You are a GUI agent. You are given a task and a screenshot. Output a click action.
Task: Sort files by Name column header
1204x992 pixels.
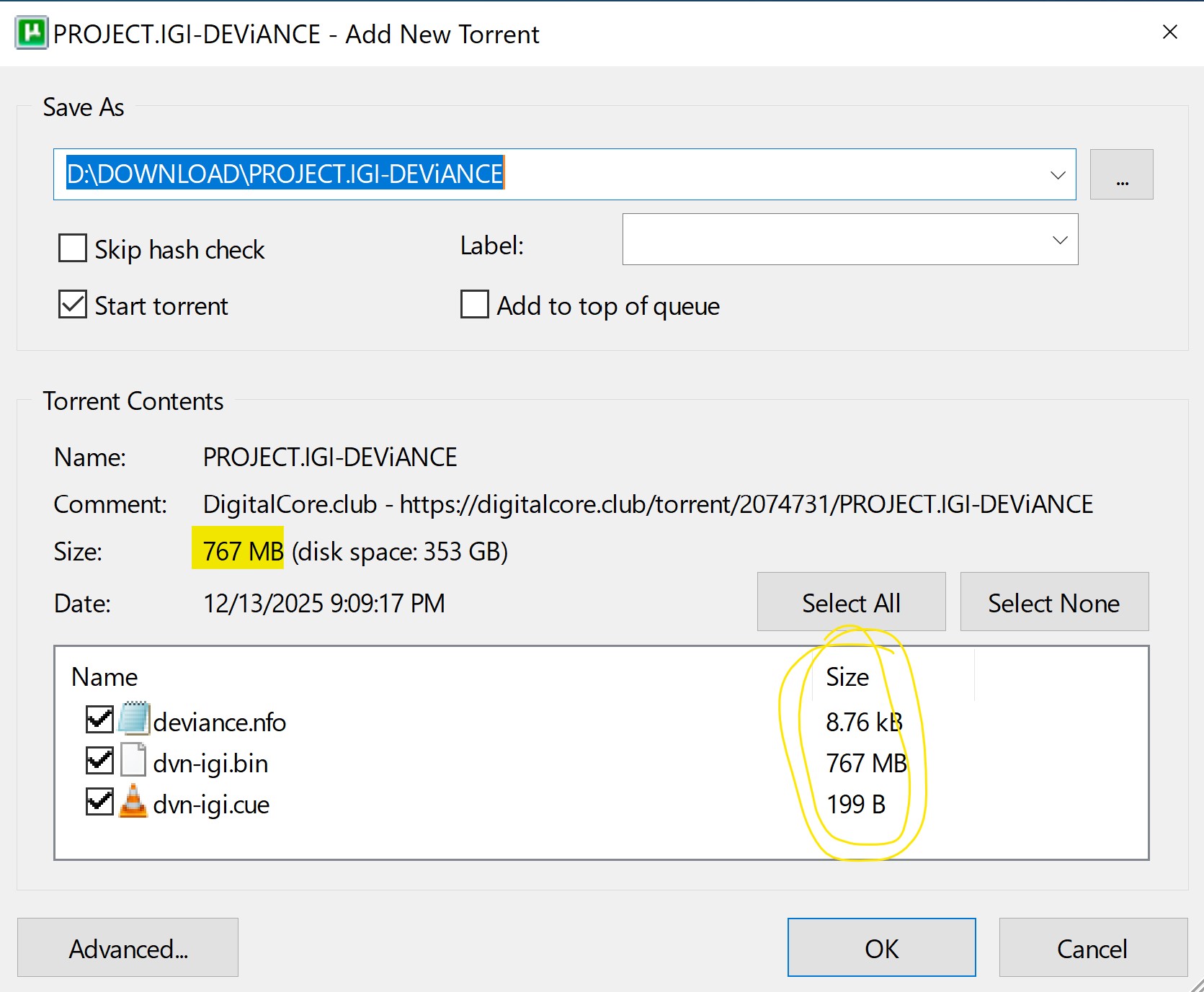104,677
